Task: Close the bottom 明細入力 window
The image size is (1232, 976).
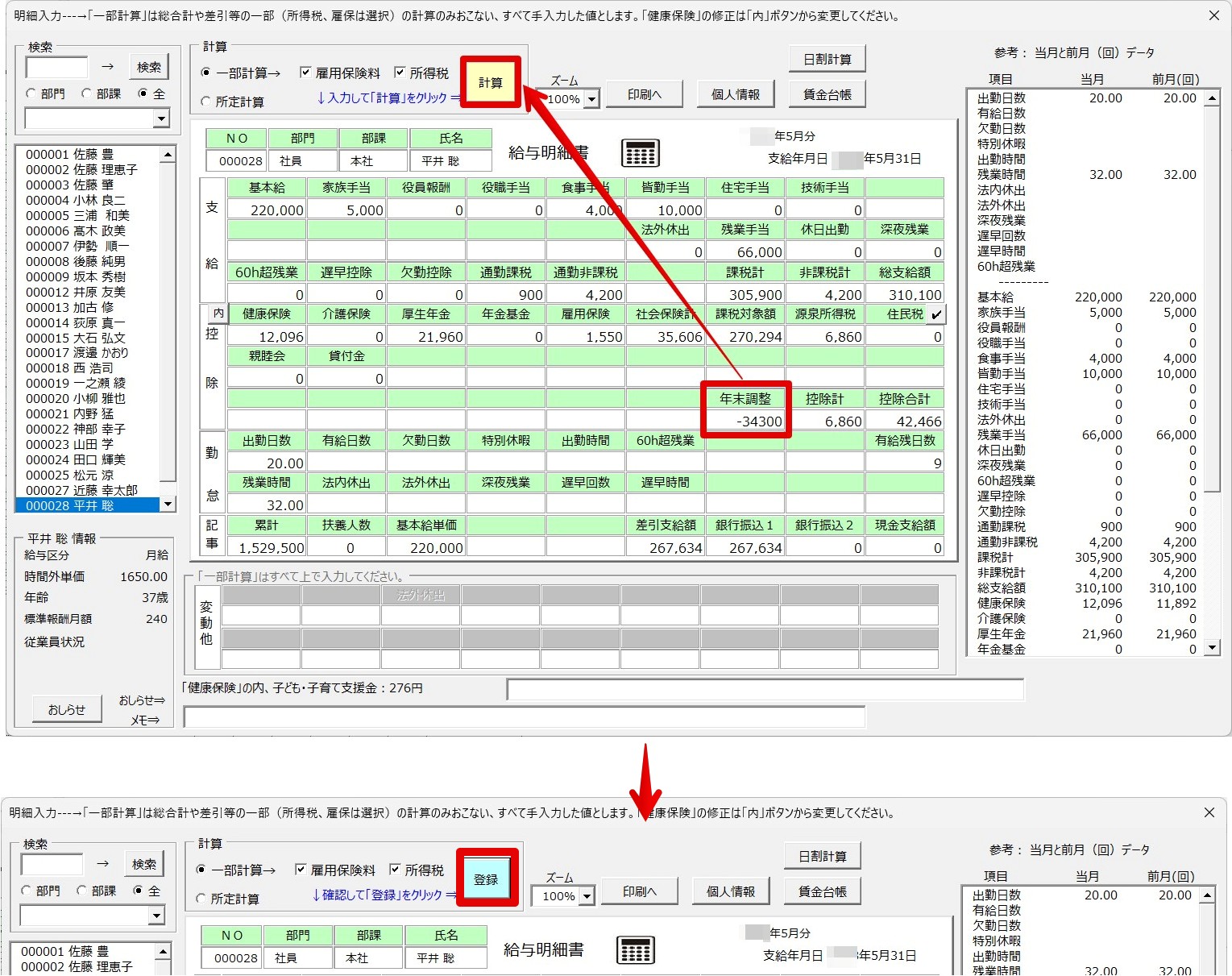Action: (x=1209, y=812)
